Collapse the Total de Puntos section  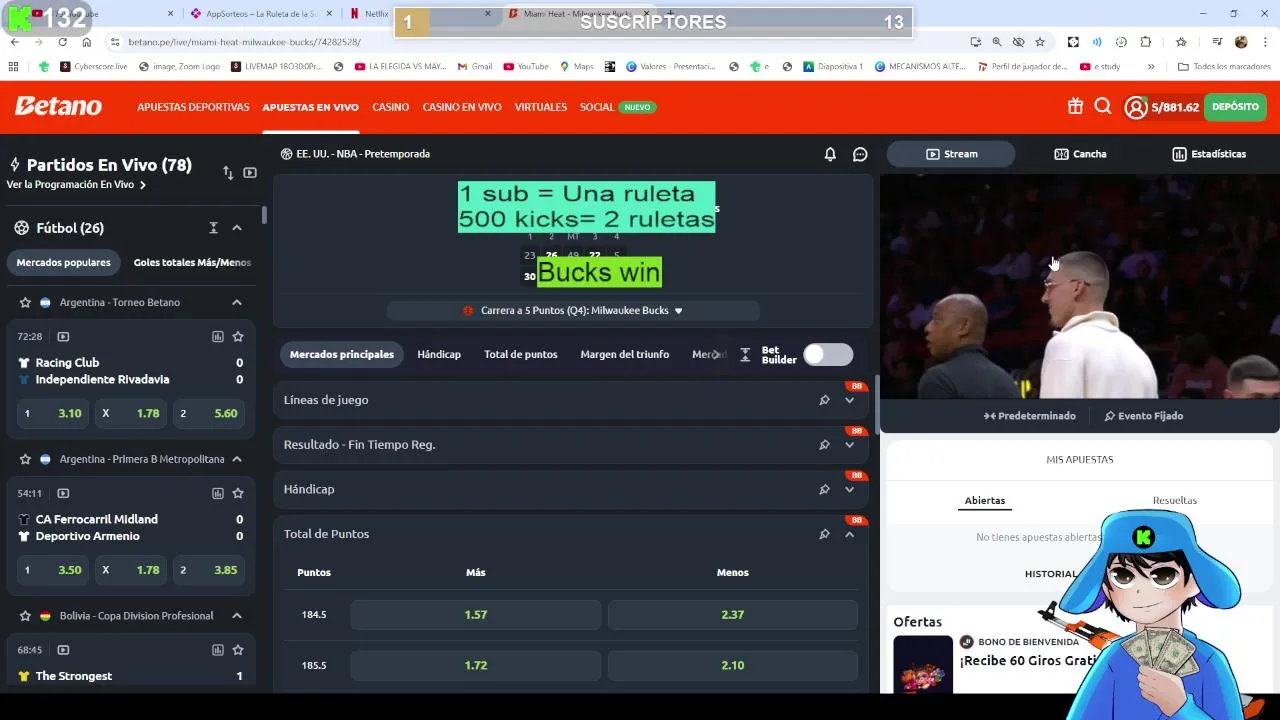[x=849, y=534]
